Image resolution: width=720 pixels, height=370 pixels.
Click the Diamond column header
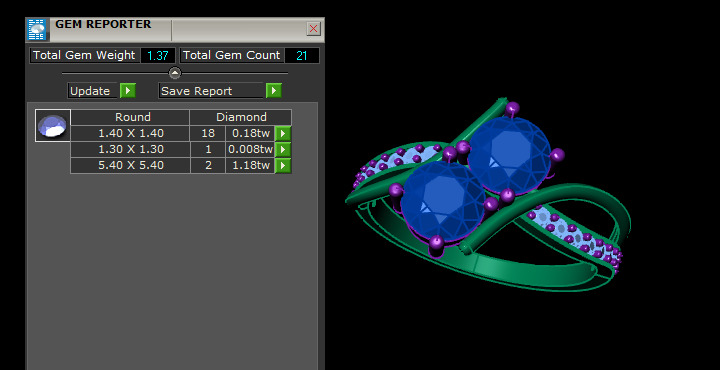[241, 117]
